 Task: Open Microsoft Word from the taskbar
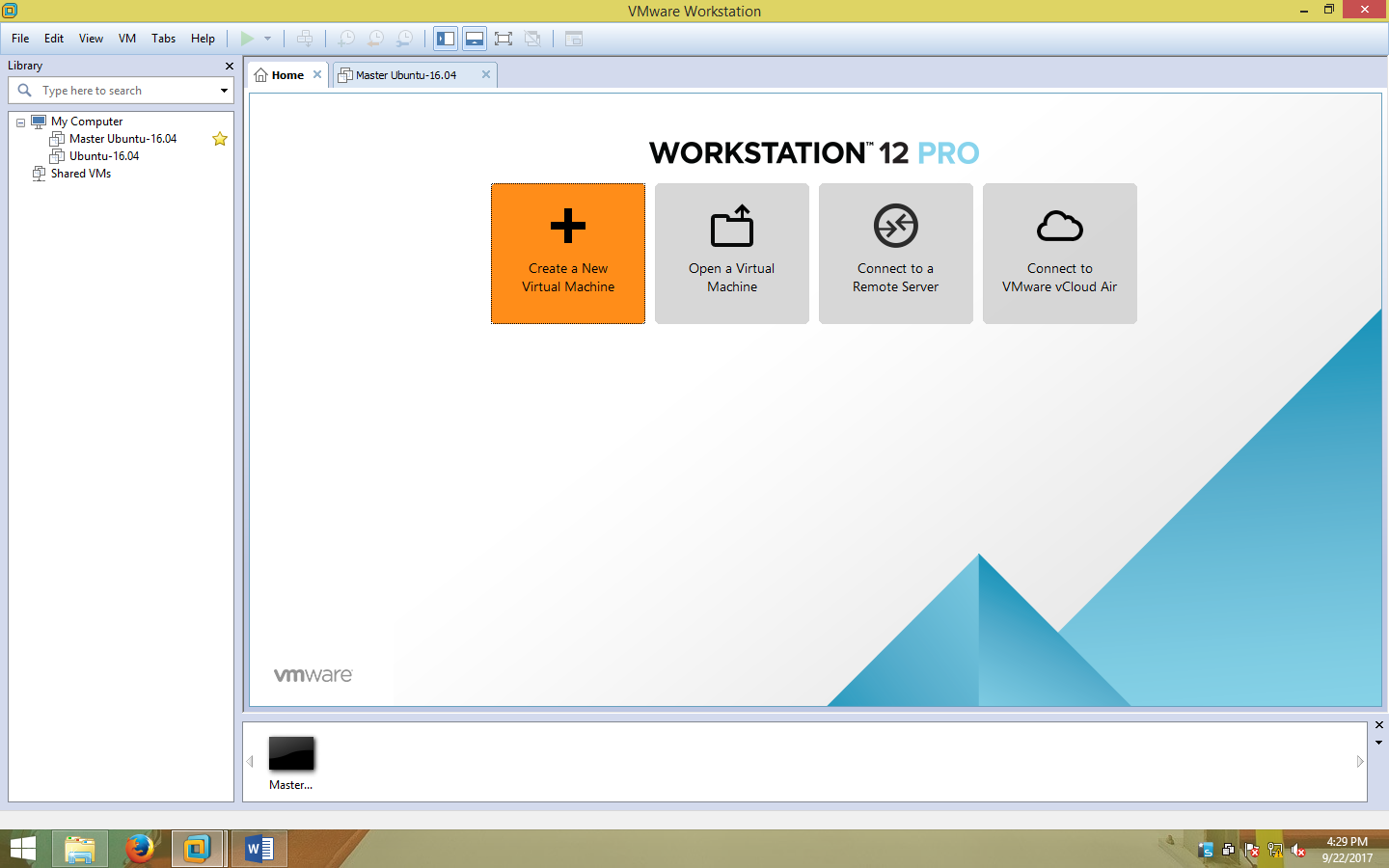[259, 849]
